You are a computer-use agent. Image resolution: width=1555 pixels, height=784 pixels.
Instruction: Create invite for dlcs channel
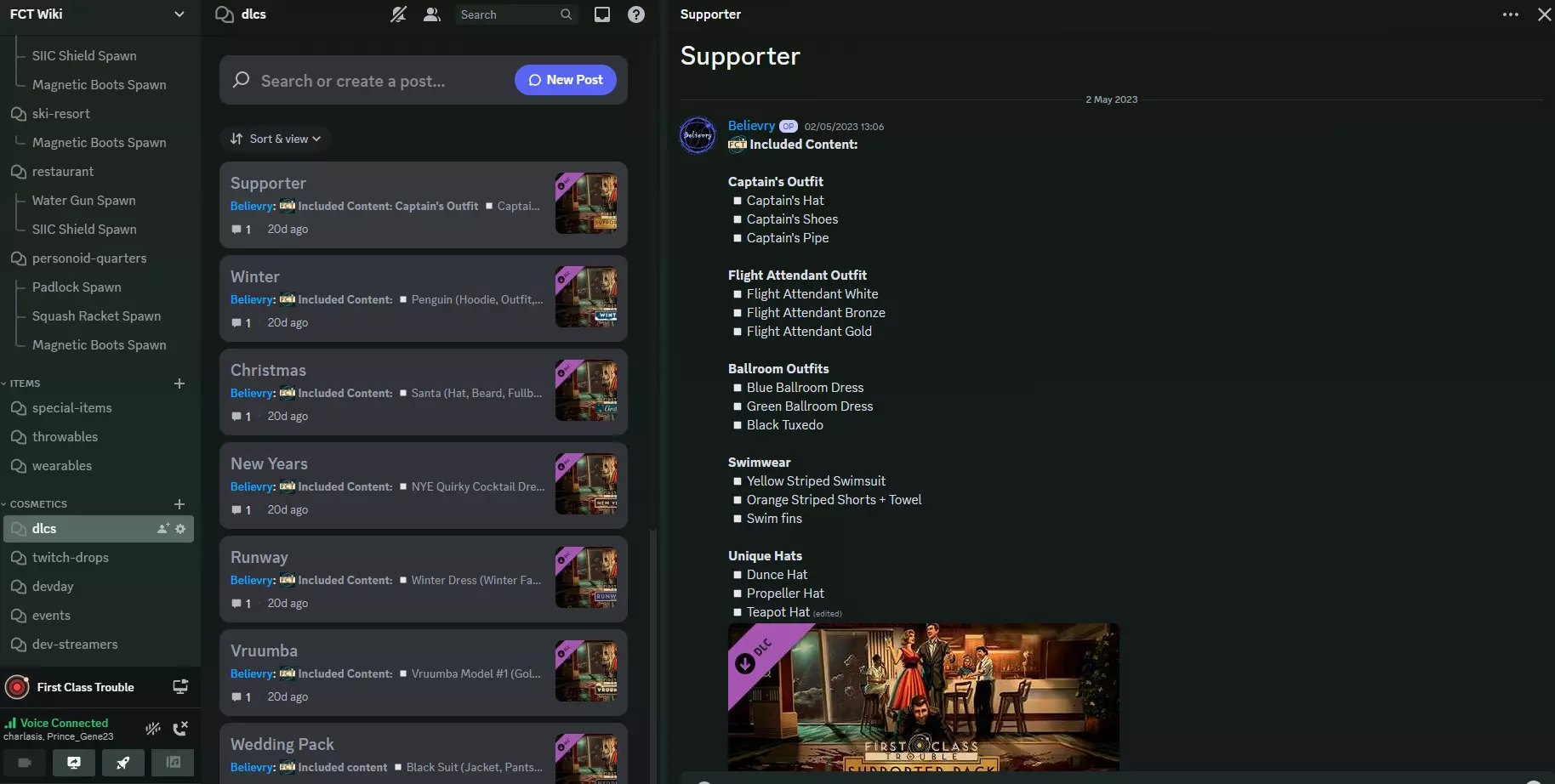163,529
